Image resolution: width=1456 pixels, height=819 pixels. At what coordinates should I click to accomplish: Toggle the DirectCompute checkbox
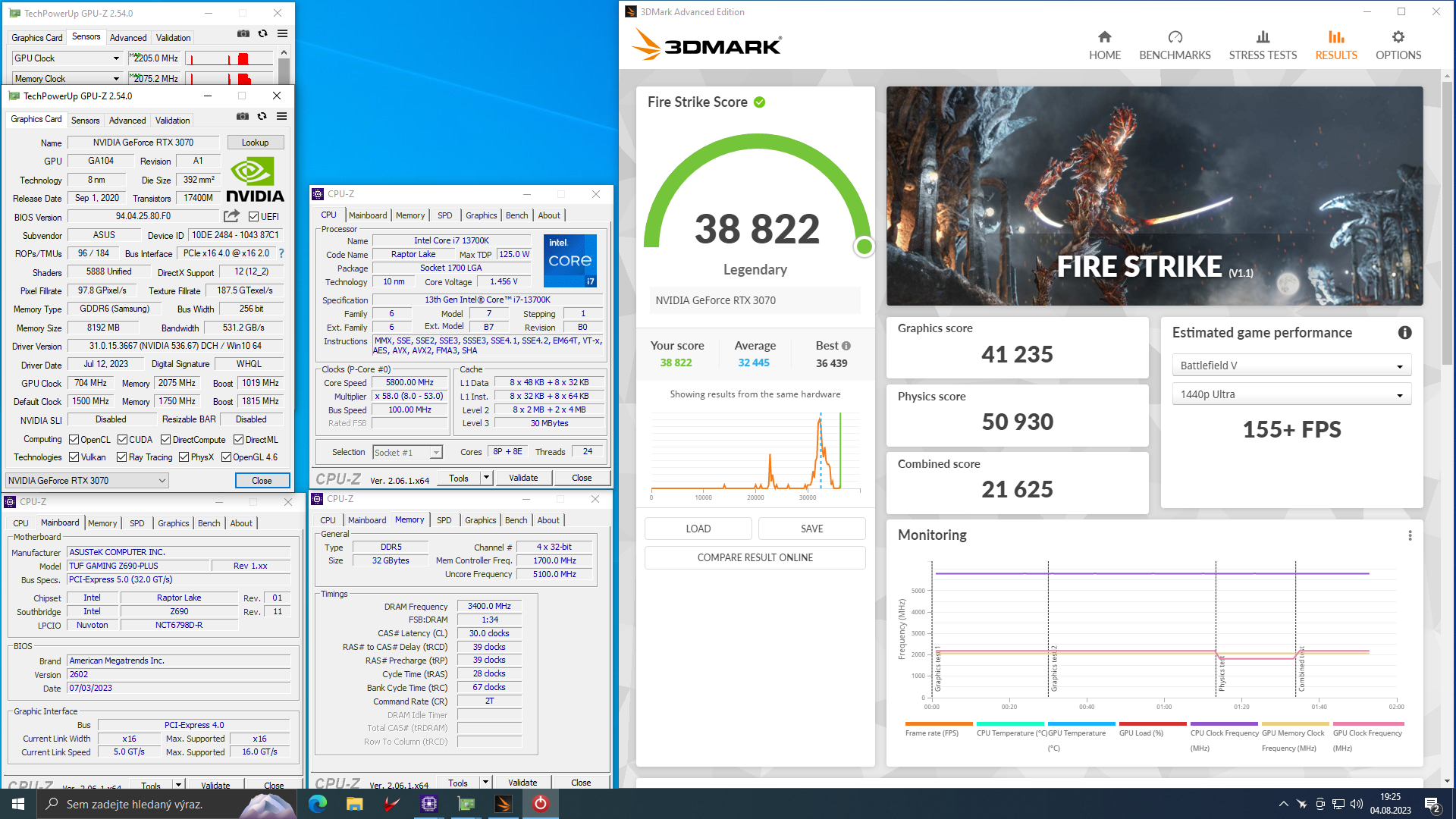(x=165, y=440)
